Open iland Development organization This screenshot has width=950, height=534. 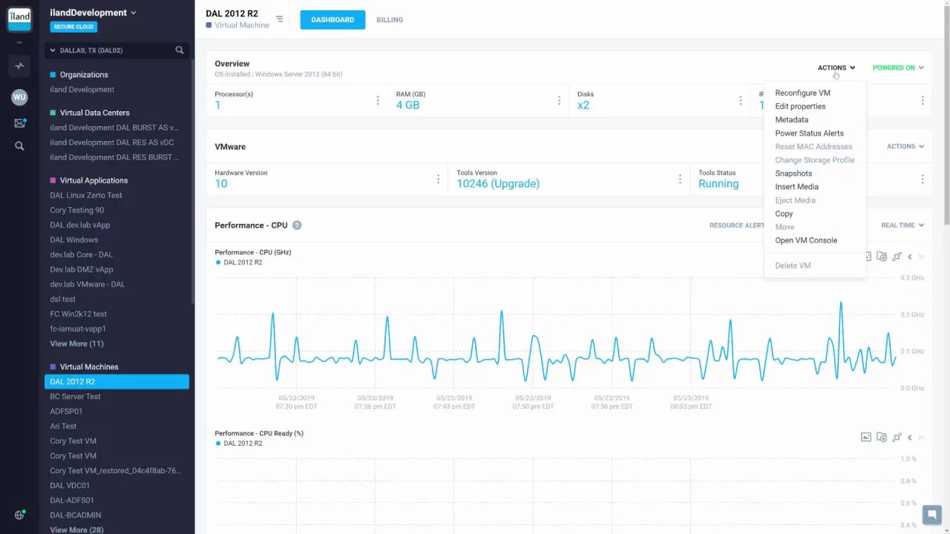pos(82,90)
